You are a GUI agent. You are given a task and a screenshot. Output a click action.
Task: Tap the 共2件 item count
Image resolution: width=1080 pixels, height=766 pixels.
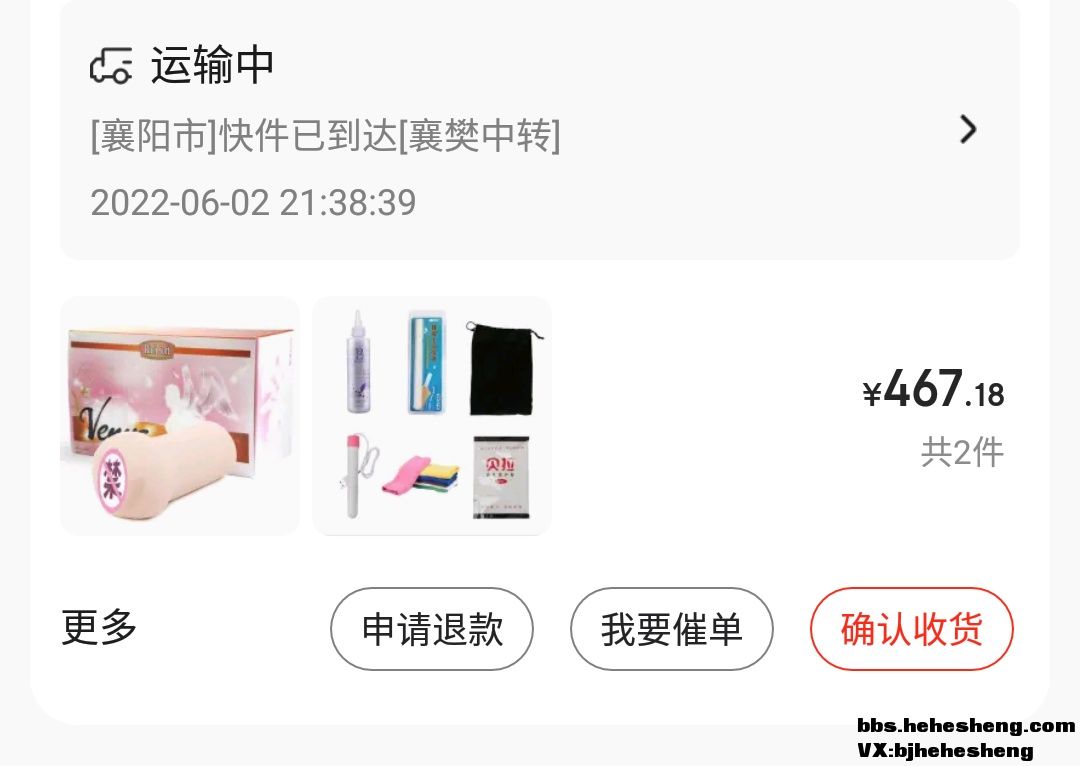[x=962, y=453]
